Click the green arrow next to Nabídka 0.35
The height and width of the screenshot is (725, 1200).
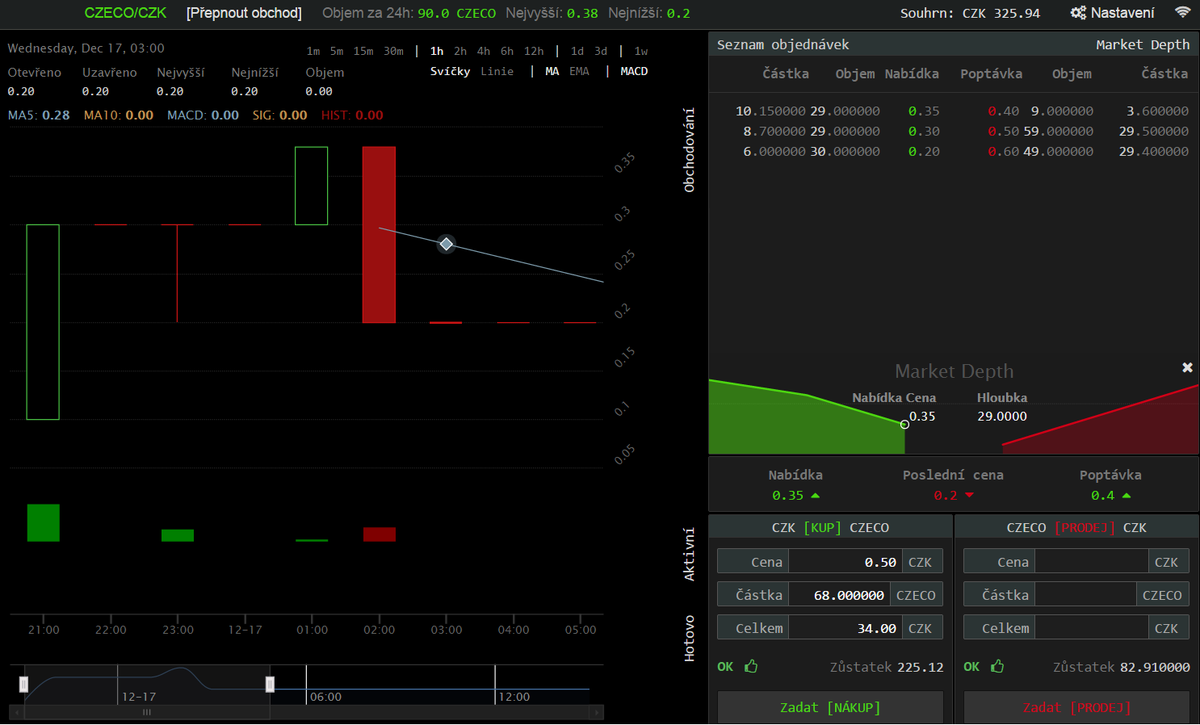click(x=815, y=495)
